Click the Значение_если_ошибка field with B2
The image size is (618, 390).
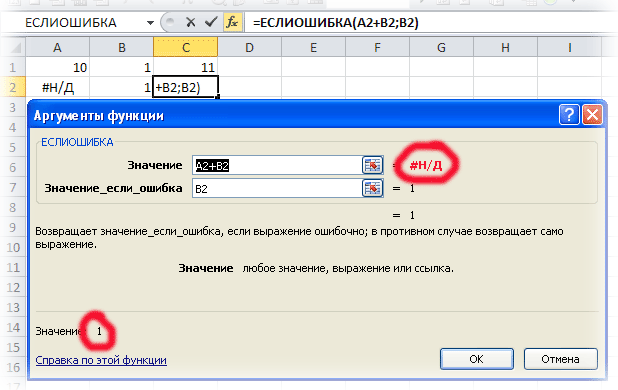pyautogui.click(x=277, y=188)
